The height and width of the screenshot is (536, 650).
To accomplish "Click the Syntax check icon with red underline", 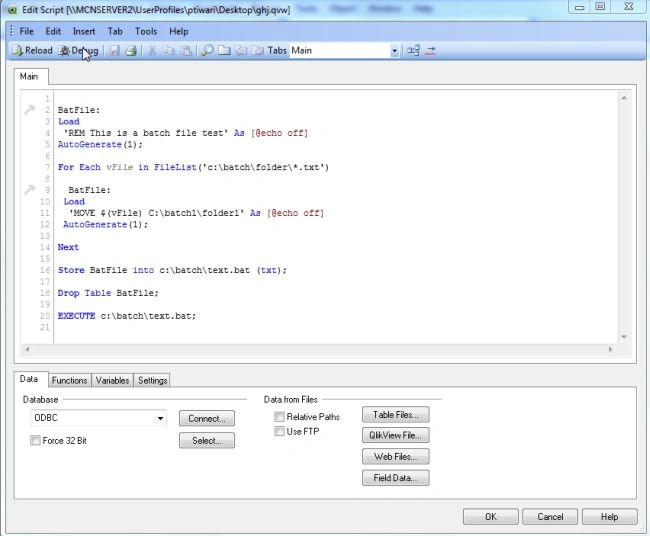I will (x=430, y=51).
